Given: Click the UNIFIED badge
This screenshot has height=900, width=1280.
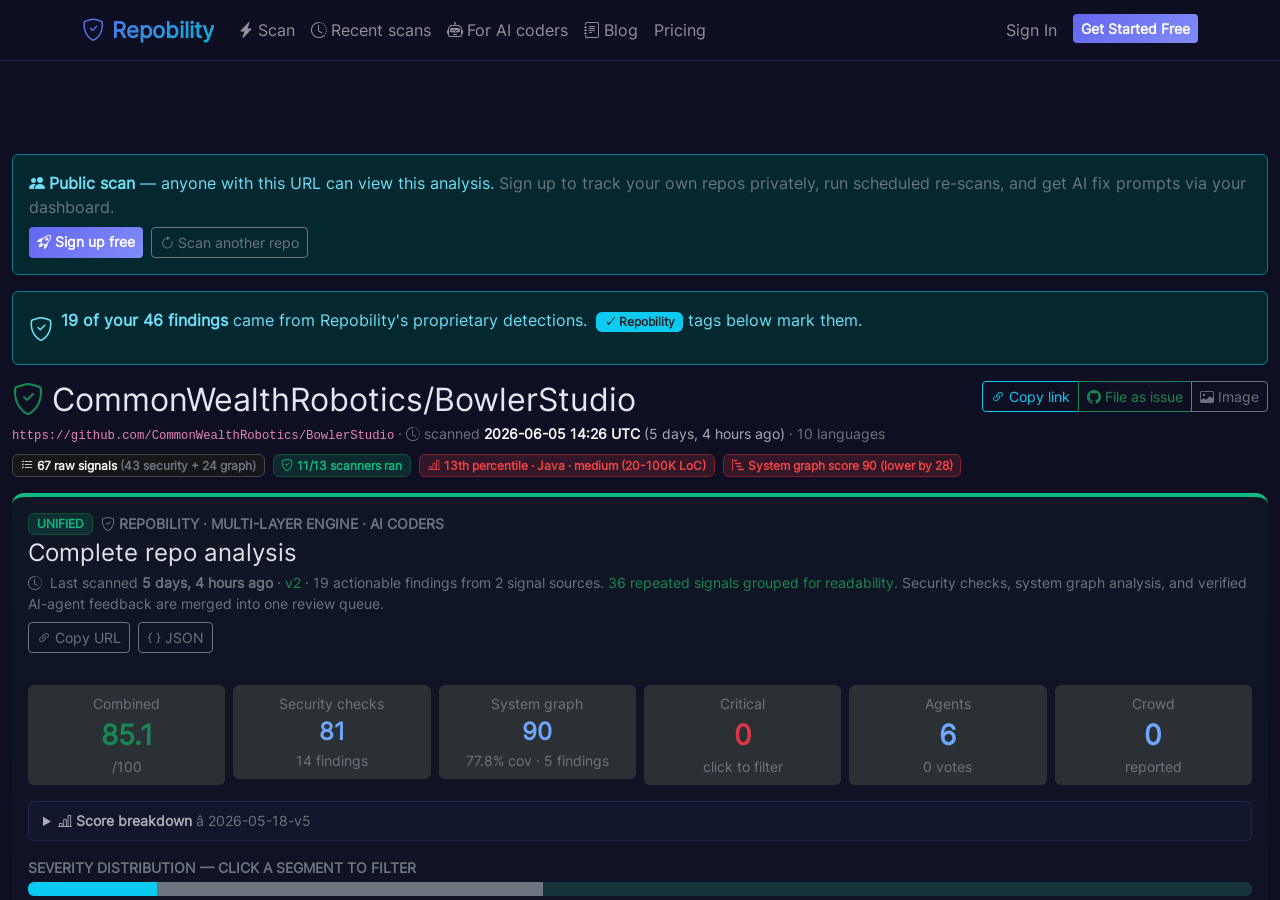Looking at the screenshot, I should click(60, 524).
